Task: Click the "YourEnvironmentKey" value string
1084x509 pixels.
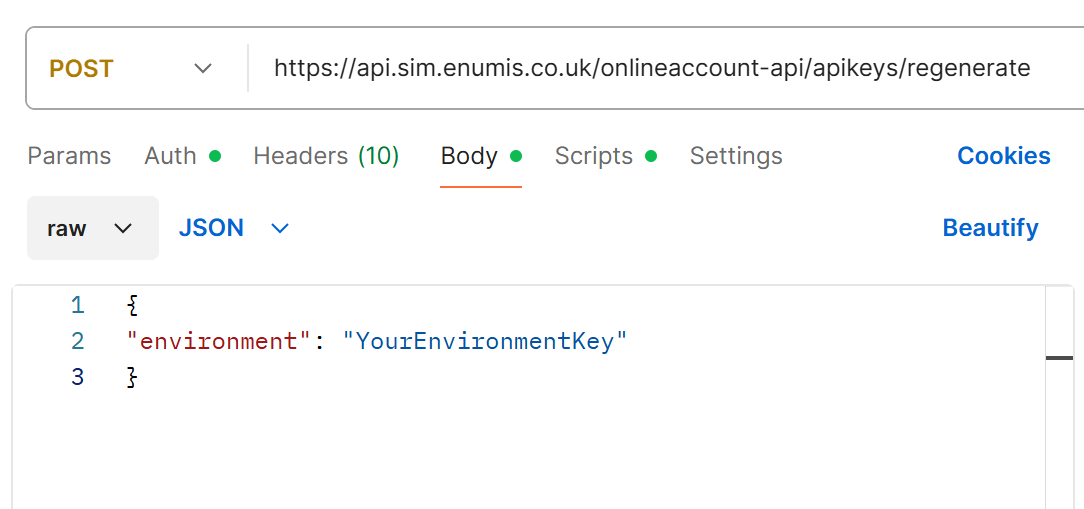Action: (484, 341)
